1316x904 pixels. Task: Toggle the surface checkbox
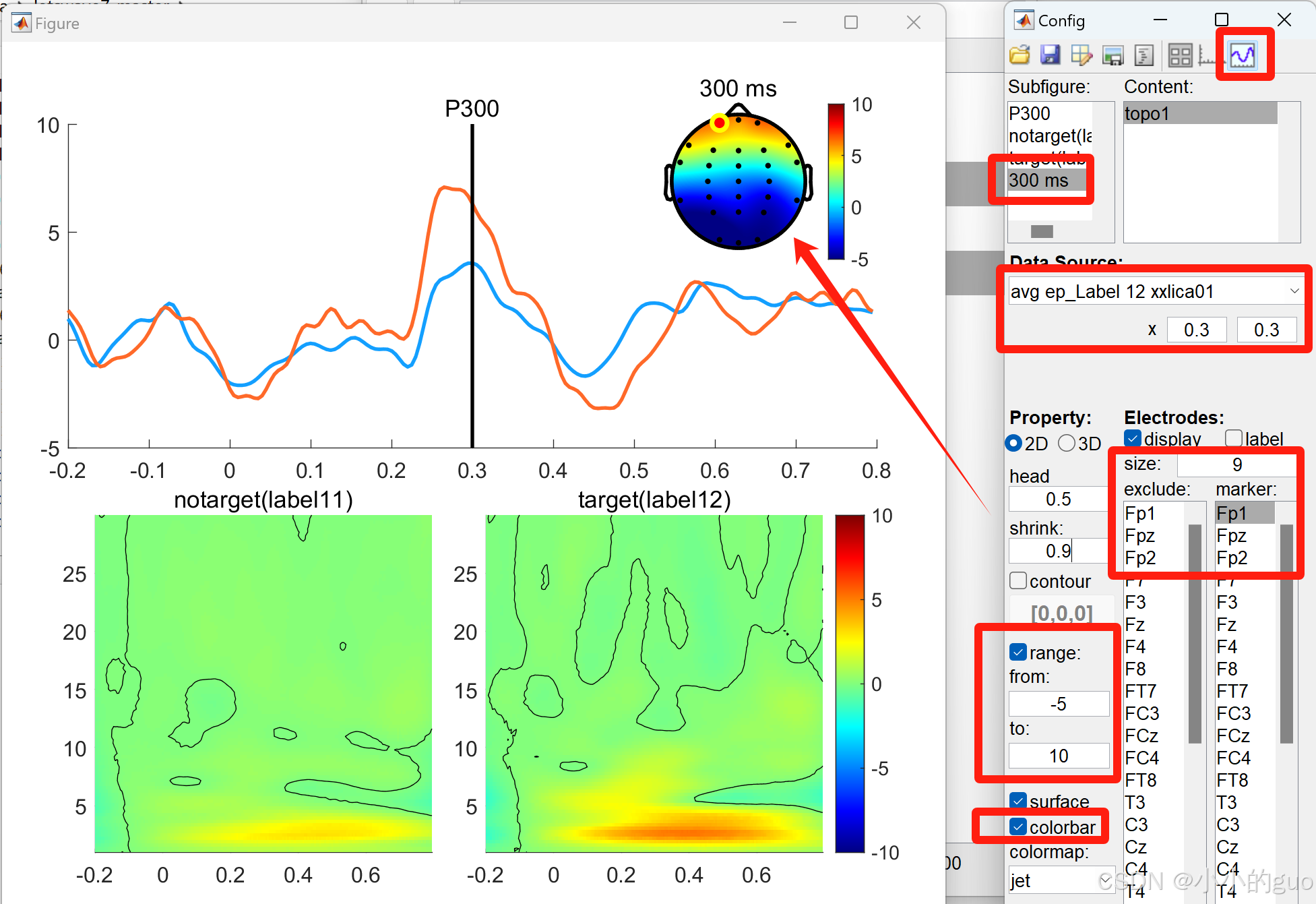pos(1018,801)
